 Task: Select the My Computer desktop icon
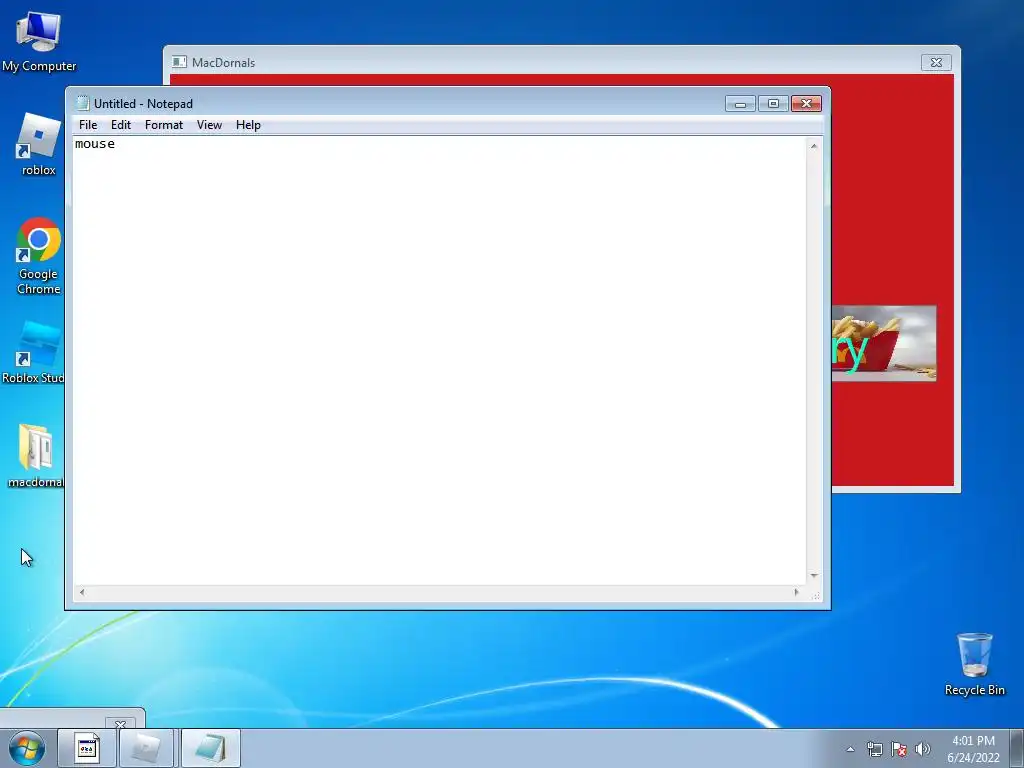(x=39, y=41)
